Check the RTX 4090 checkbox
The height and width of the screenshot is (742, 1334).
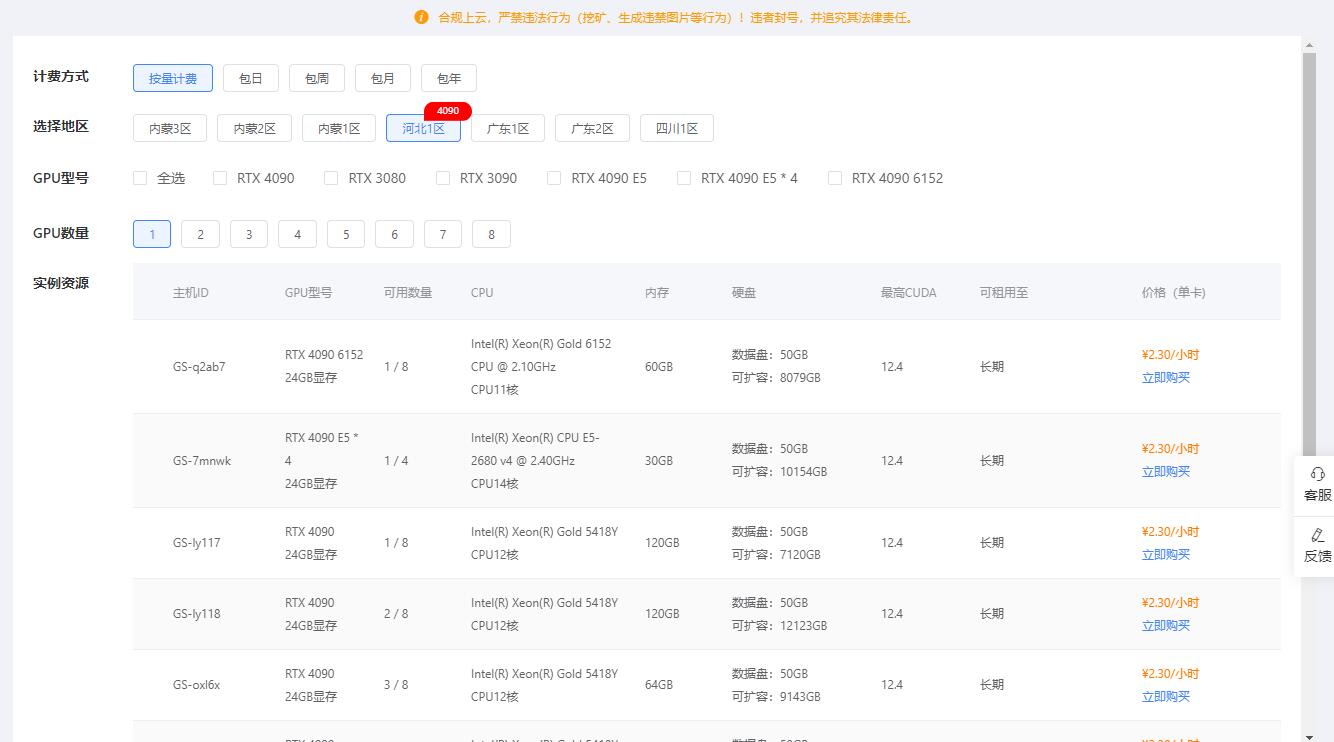pyautogui.click(x=220, y=178)
